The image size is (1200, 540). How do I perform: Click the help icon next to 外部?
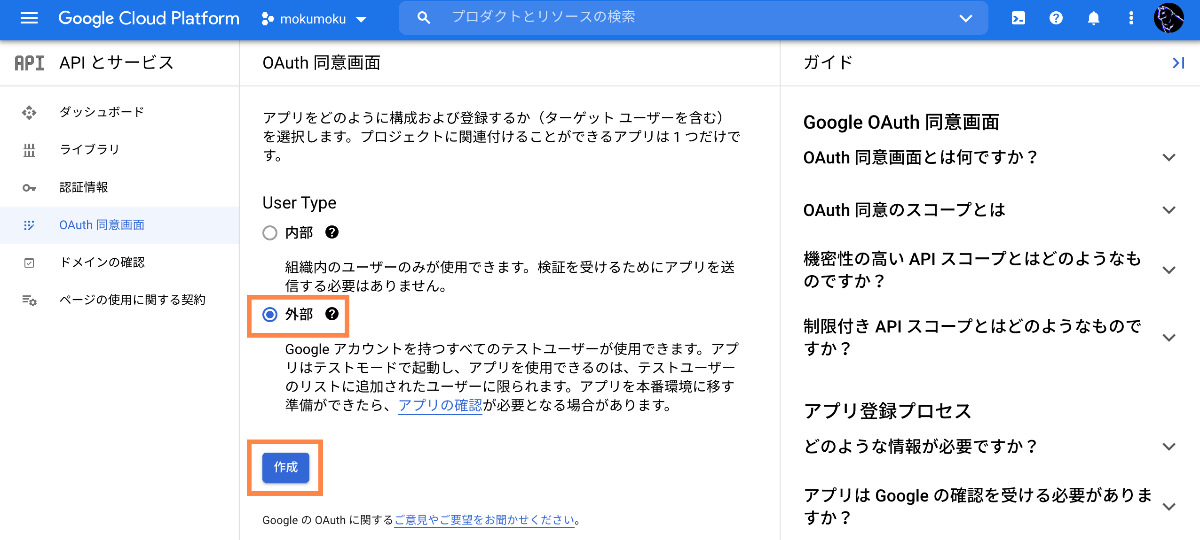332,314
